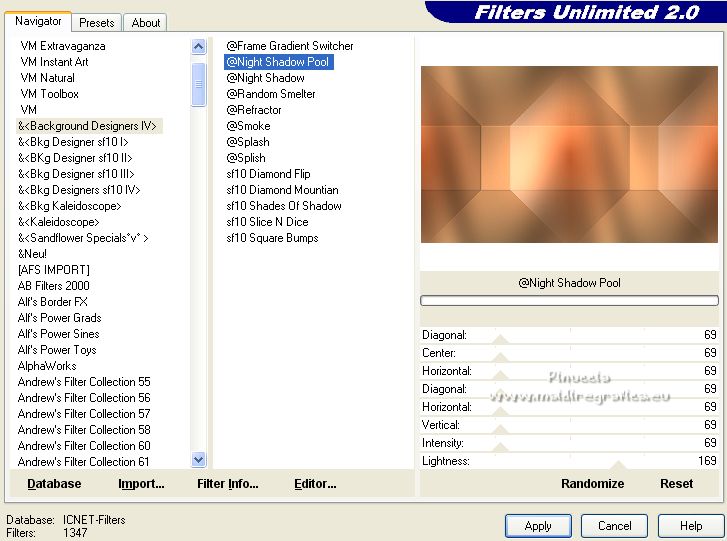727x541 pixels.
Task: Select &<Bkg Designer sf10 III> category
Action: [76, 174]
